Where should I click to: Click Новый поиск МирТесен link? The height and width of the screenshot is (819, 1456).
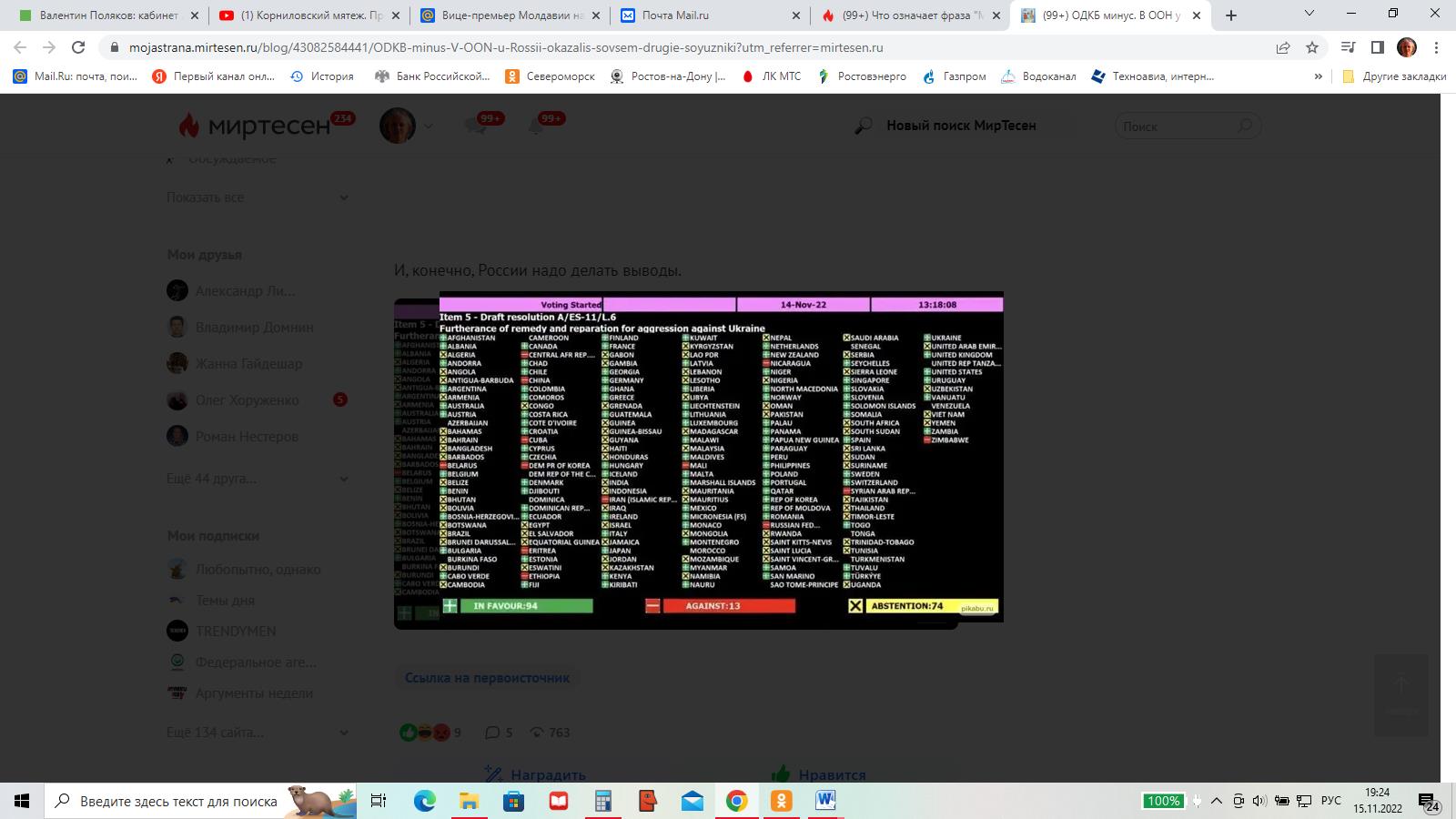pos(961,126)
